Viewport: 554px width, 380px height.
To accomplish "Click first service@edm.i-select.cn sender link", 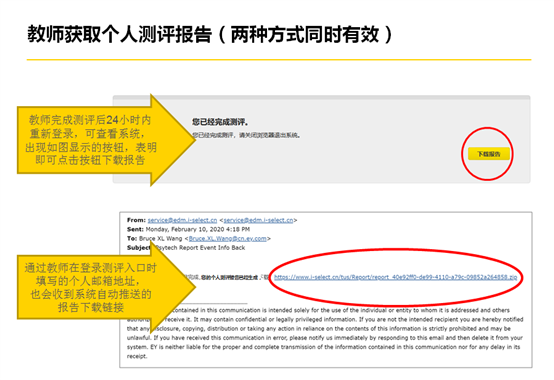I will pos(182,220).
